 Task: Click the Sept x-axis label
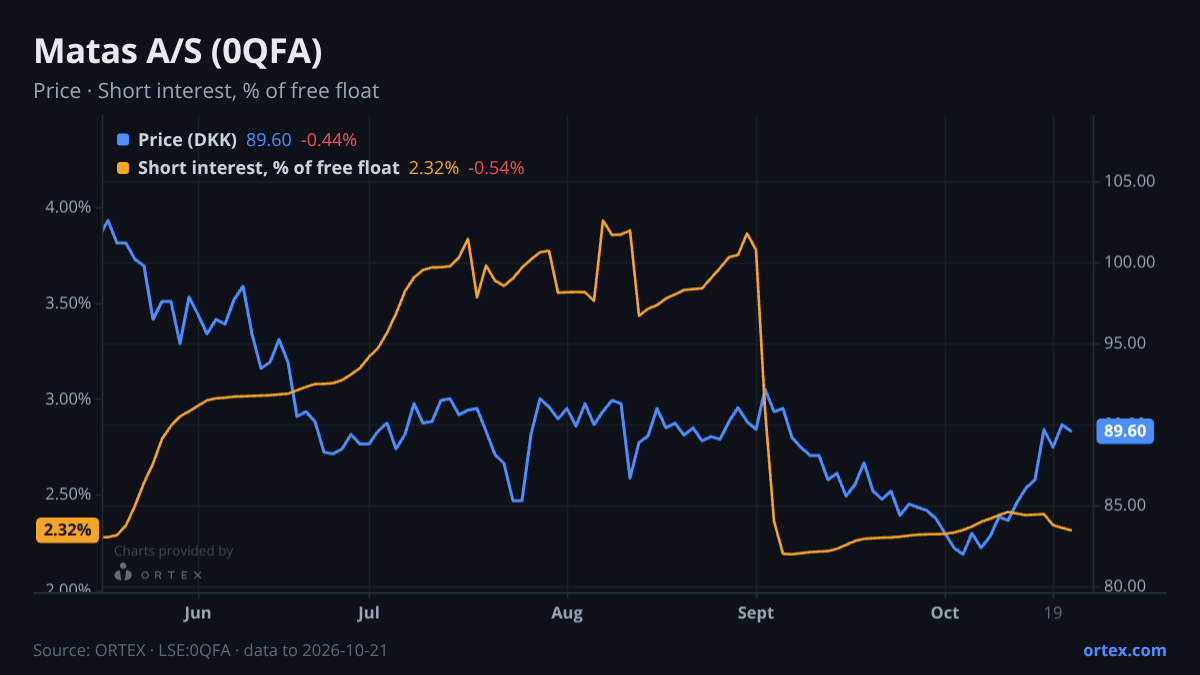point(756,612)
